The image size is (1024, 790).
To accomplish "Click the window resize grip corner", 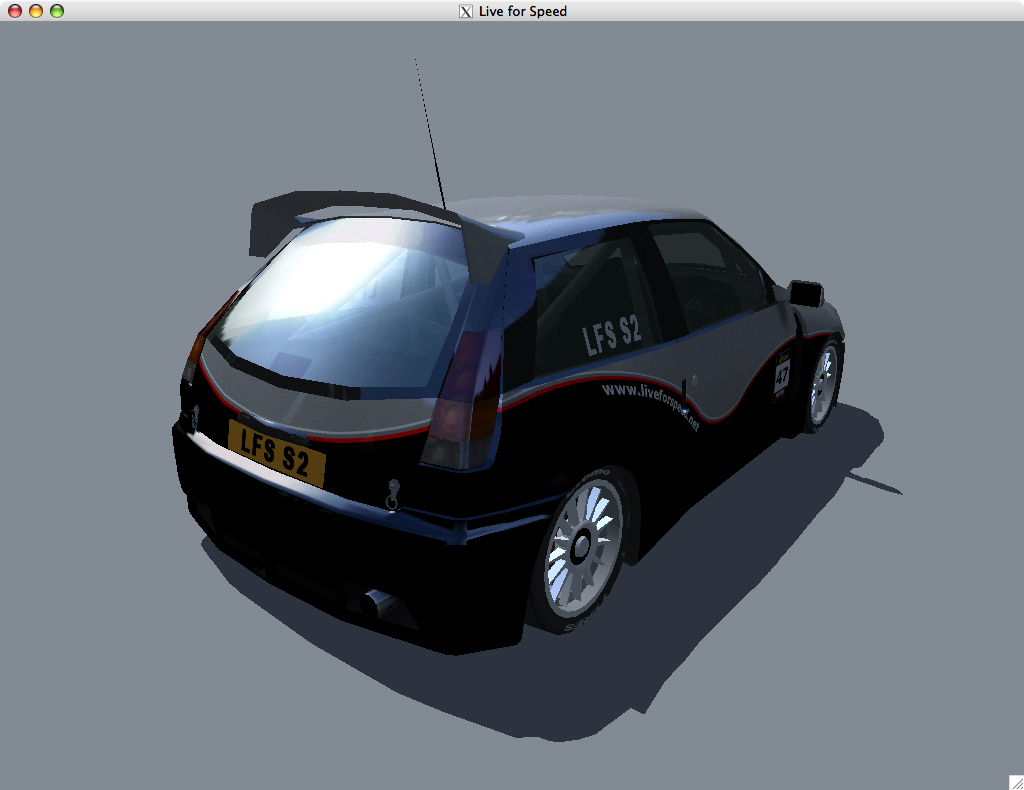I will tap(1016, 782).
